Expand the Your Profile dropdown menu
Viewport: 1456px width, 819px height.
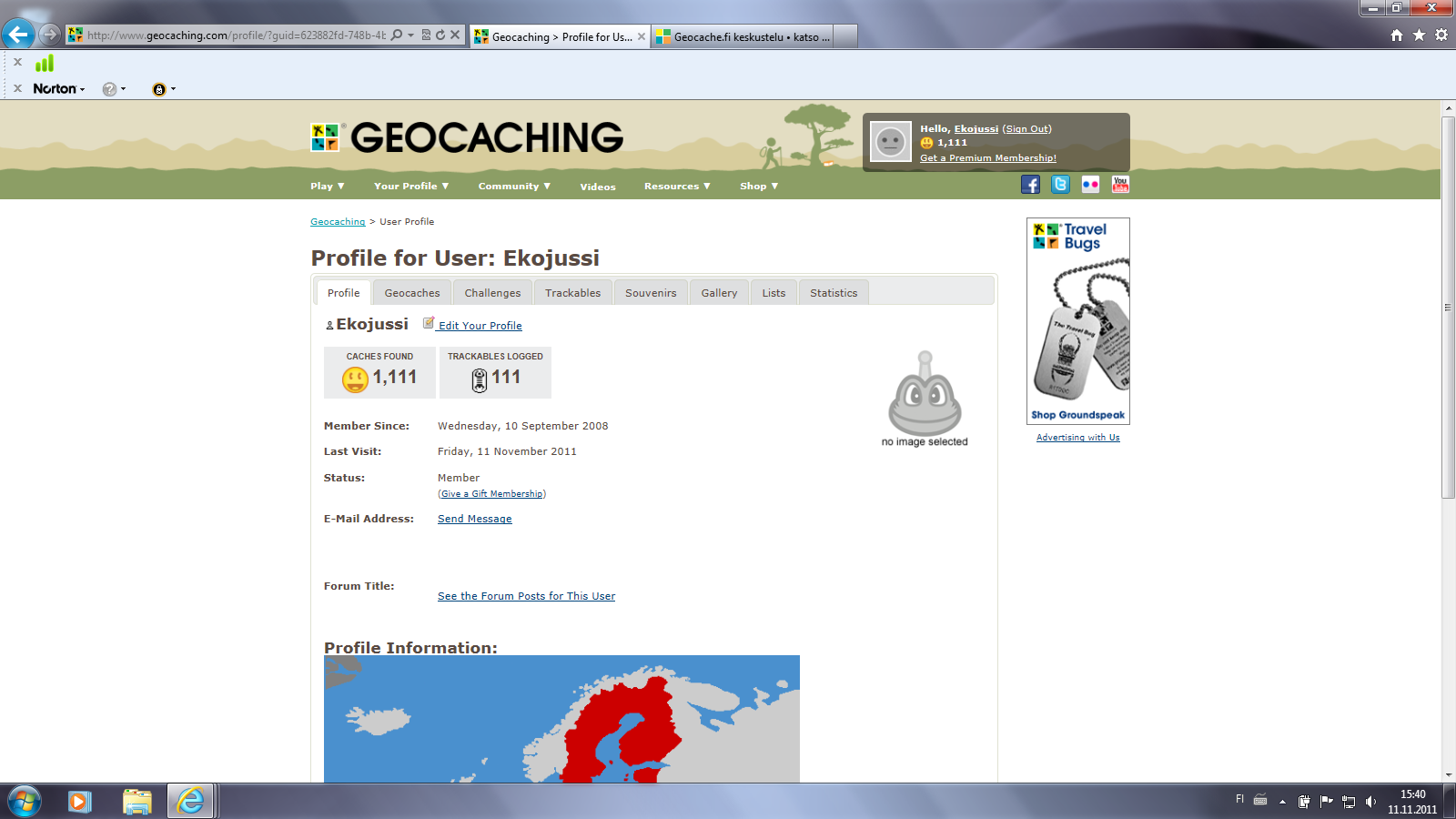411,187
